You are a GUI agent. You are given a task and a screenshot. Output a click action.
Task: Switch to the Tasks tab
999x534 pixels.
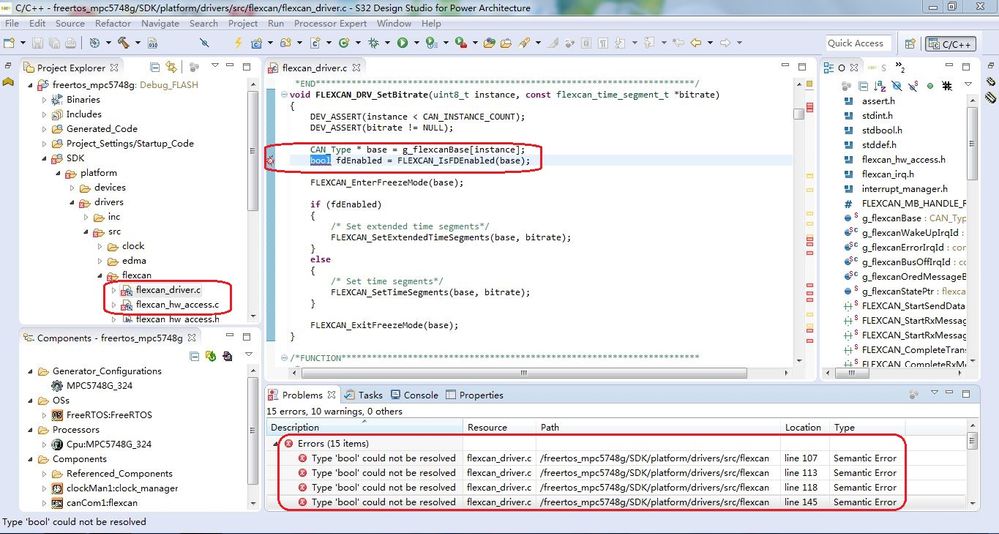[x=363, y=395]
